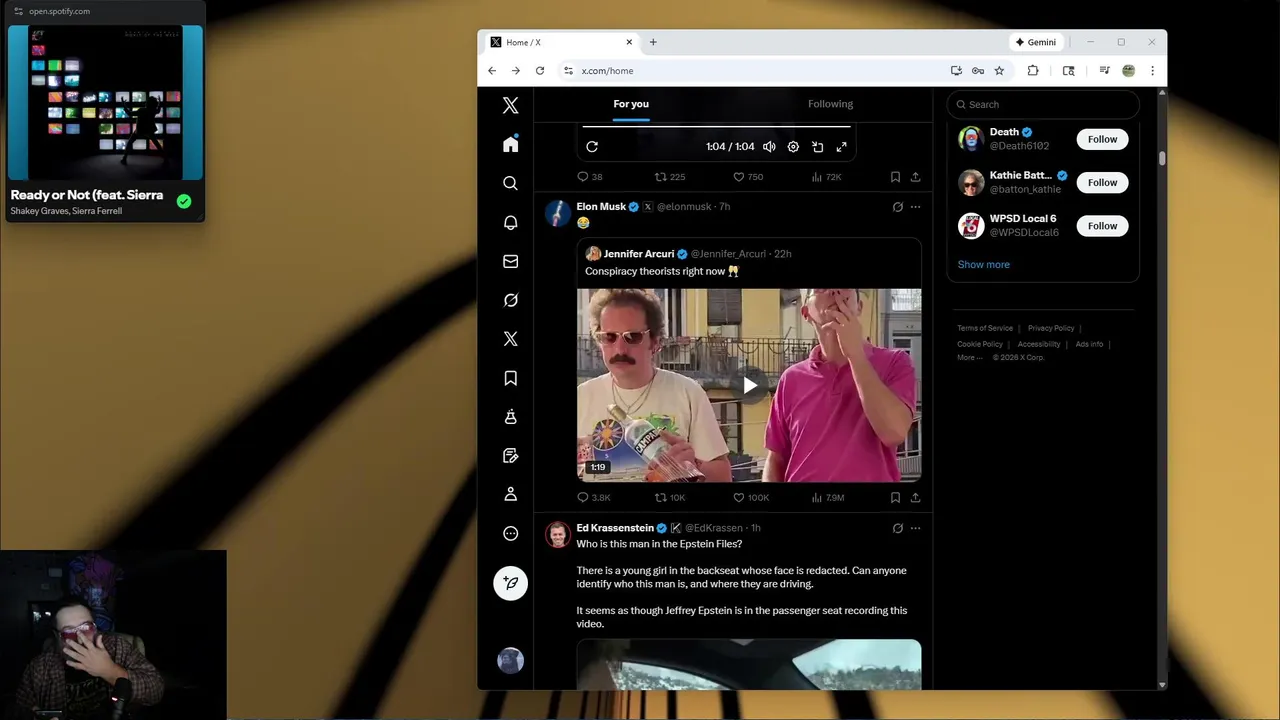
Task: Open account avatar at sidebar bottom
Action: coord(510,661)
